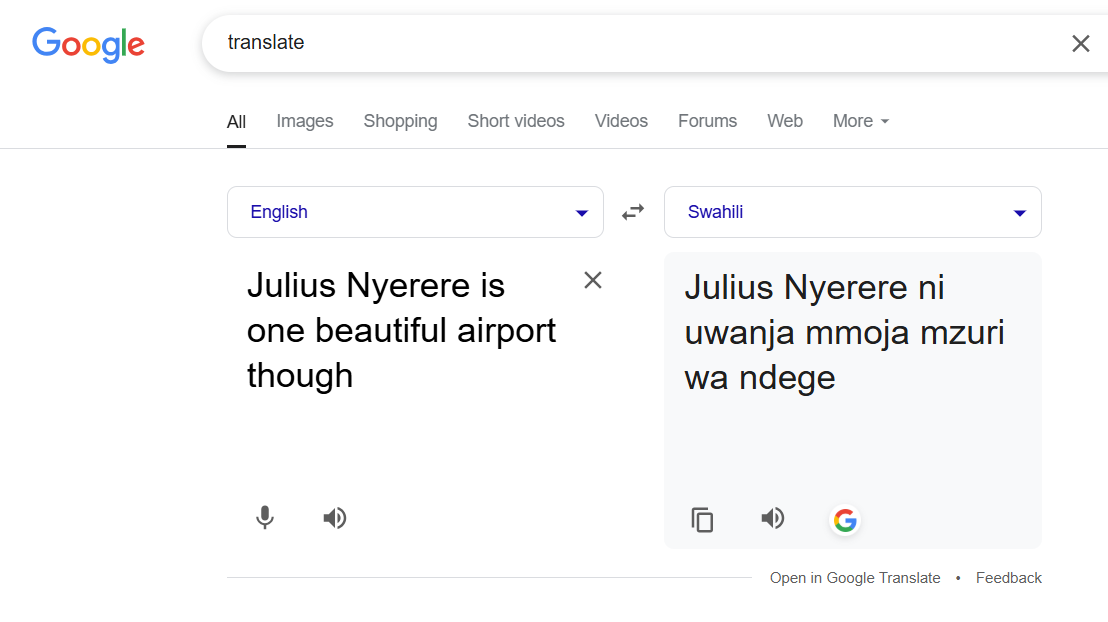
Task: Select the Shopping tab
Action: (x=400, y=121)
